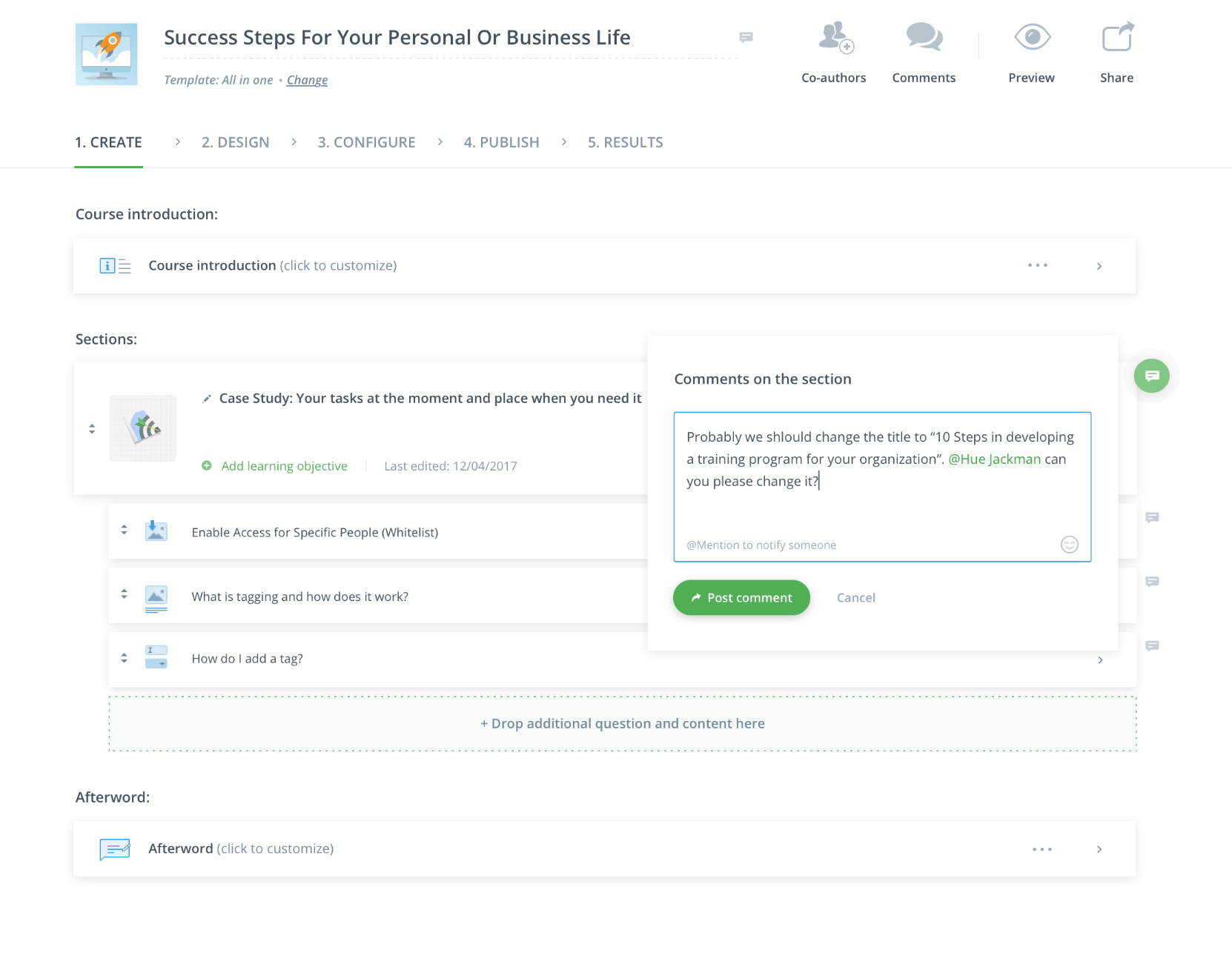Click Add learning objective link
Screen dimensions: 1232x953
pos(284,466)
